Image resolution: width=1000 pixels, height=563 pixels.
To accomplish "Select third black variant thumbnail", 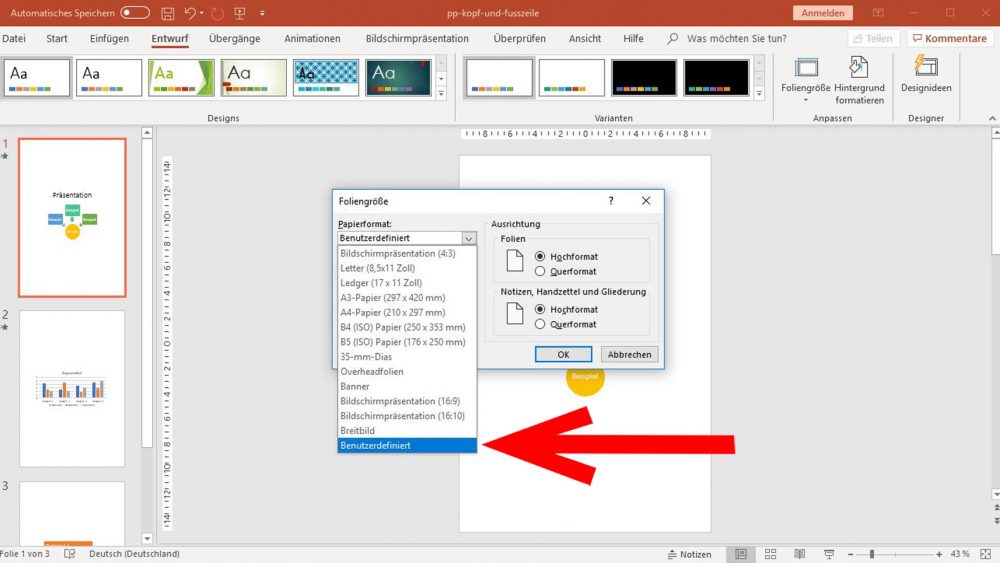I will click(x=643, y=78).
